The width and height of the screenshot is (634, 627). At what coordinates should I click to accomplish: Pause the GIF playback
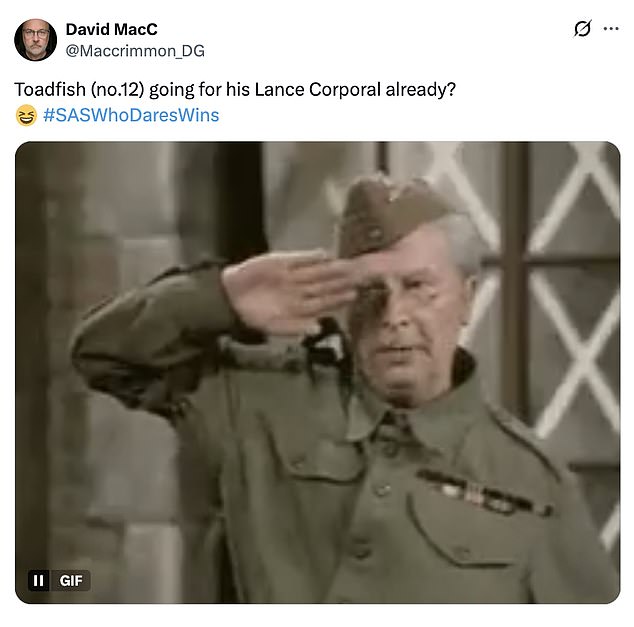[38, 581]
